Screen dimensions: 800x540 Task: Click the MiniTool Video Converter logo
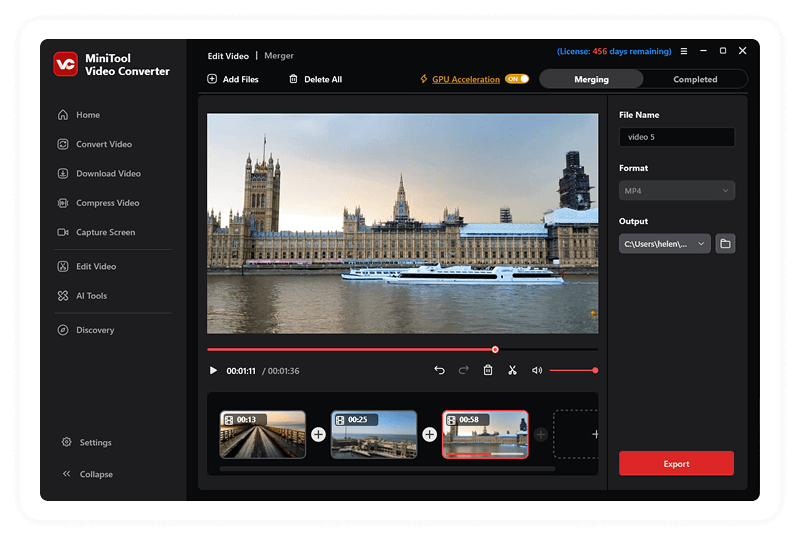pos(66,64)
